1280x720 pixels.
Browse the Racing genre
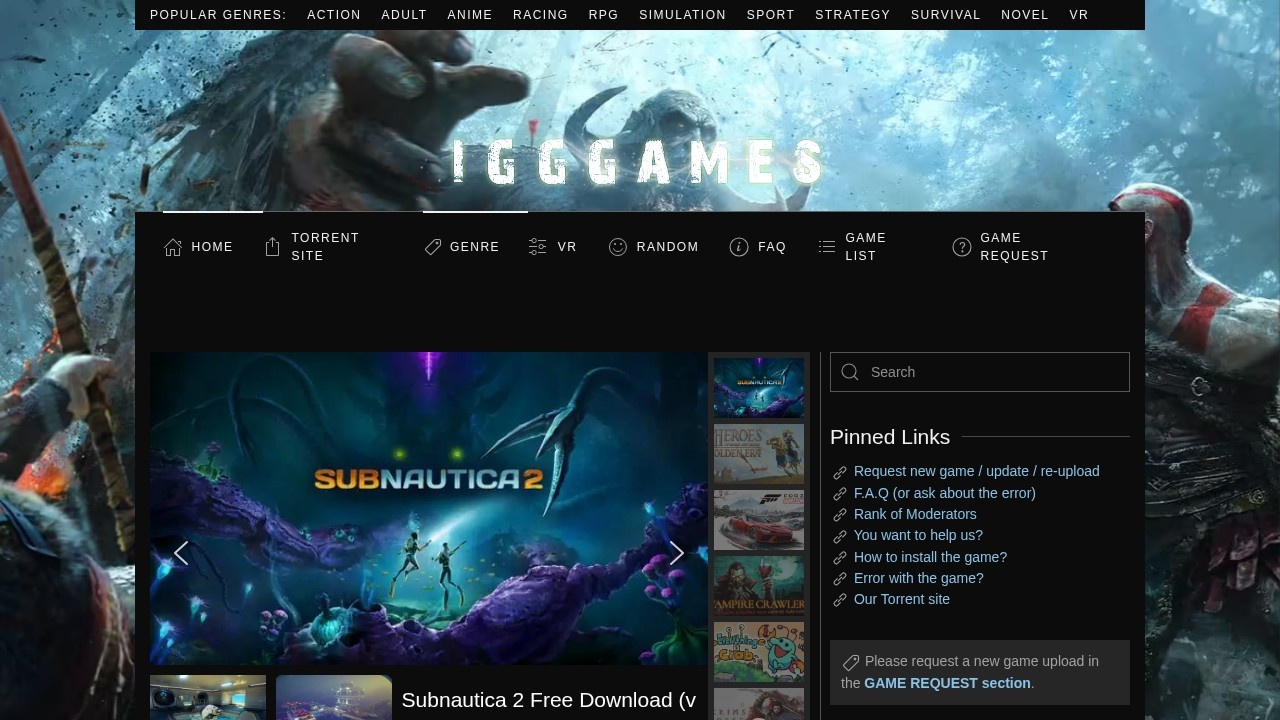(540, 15)
